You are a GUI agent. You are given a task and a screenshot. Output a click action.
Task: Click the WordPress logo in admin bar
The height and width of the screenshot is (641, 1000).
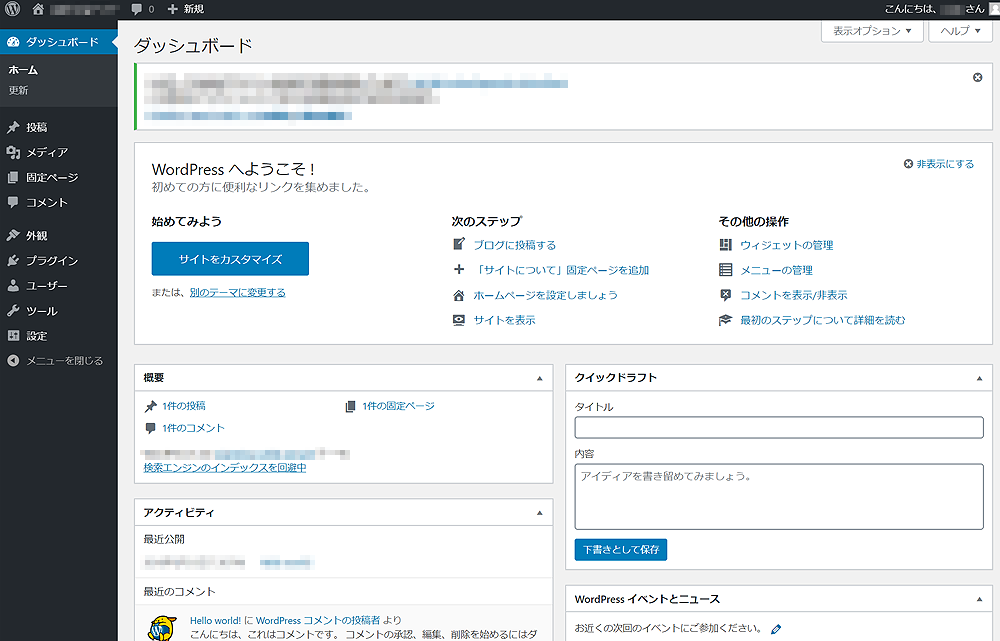coord(13,9)
